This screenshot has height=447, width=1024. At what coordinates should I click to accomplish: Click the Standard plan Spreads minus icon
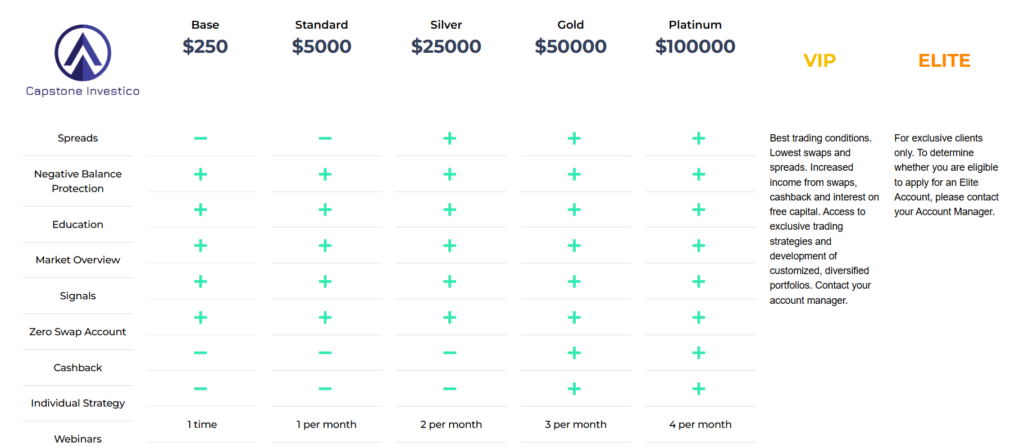325,138
